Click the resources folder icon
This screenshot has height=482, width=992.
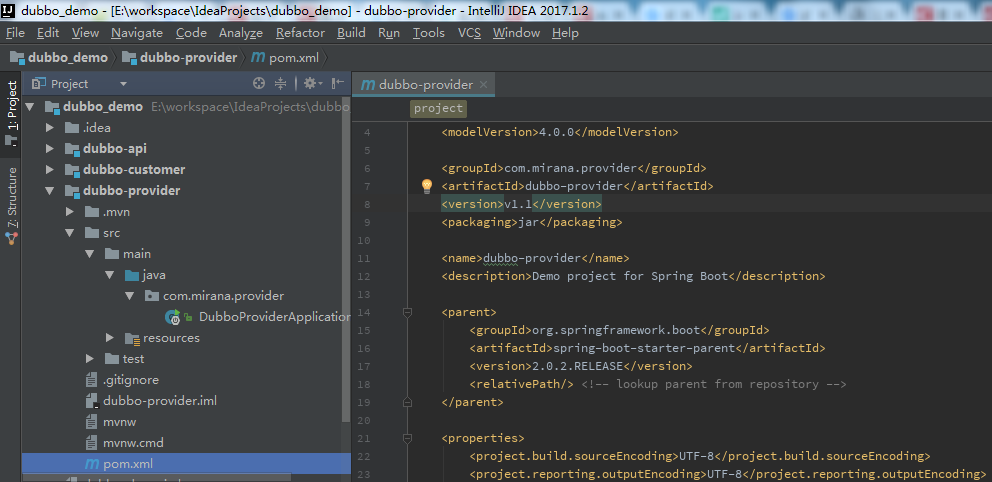coord(132,338)
